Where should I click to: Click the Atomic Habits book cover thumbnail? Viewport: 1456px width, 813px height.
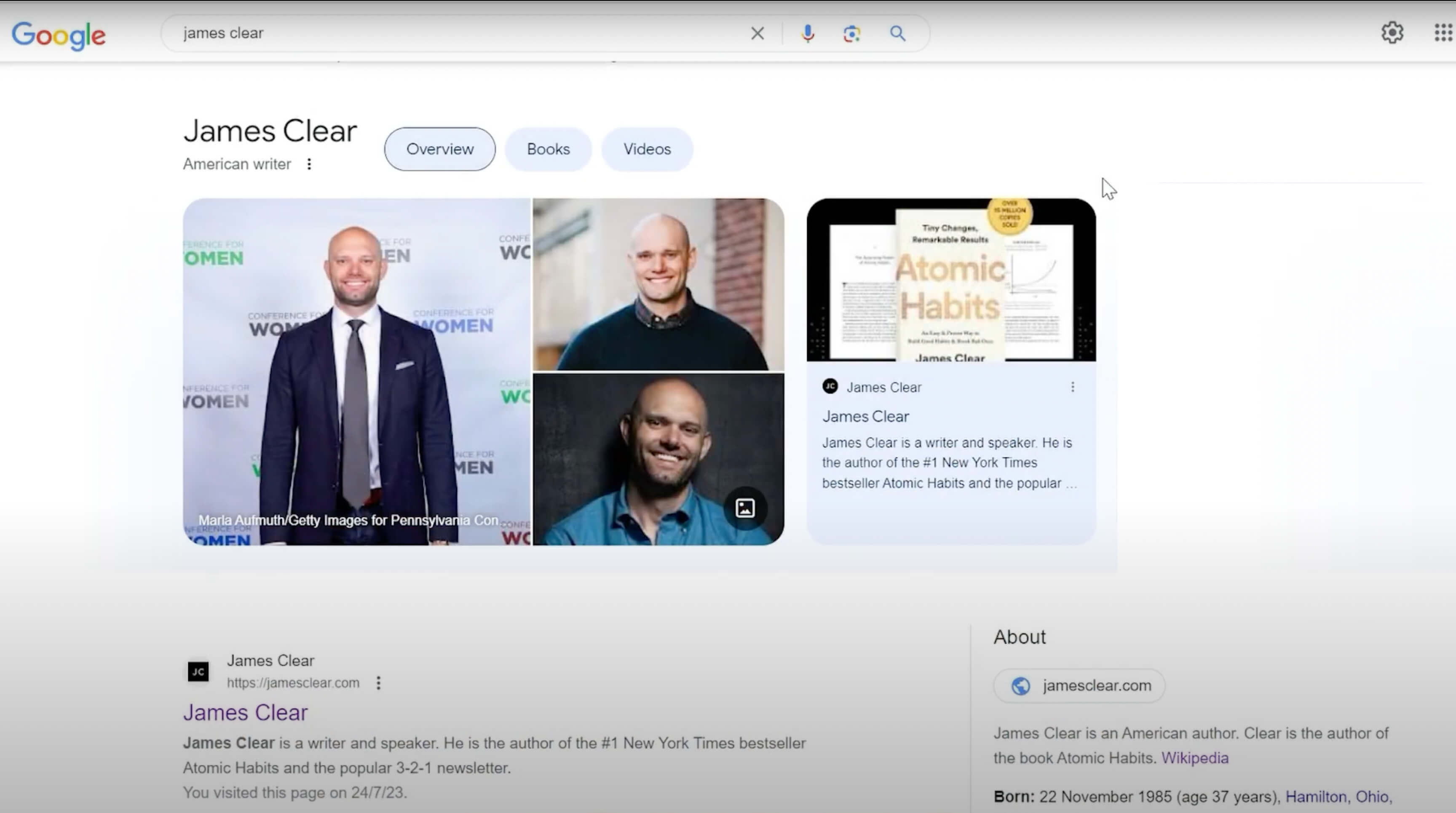951,280
